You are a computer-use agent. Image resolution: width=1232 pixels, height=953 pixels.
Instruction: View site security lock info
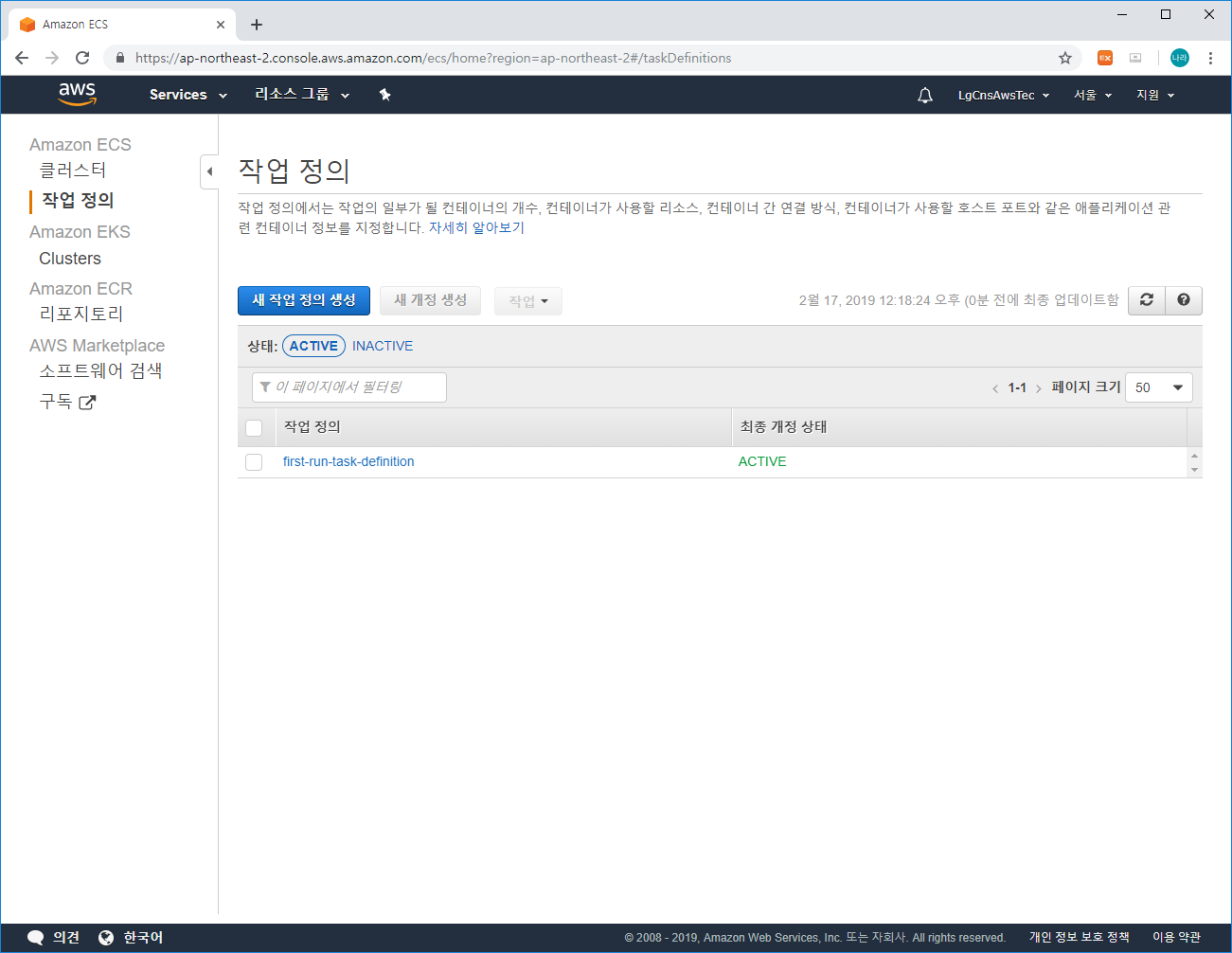click(120, 58)
